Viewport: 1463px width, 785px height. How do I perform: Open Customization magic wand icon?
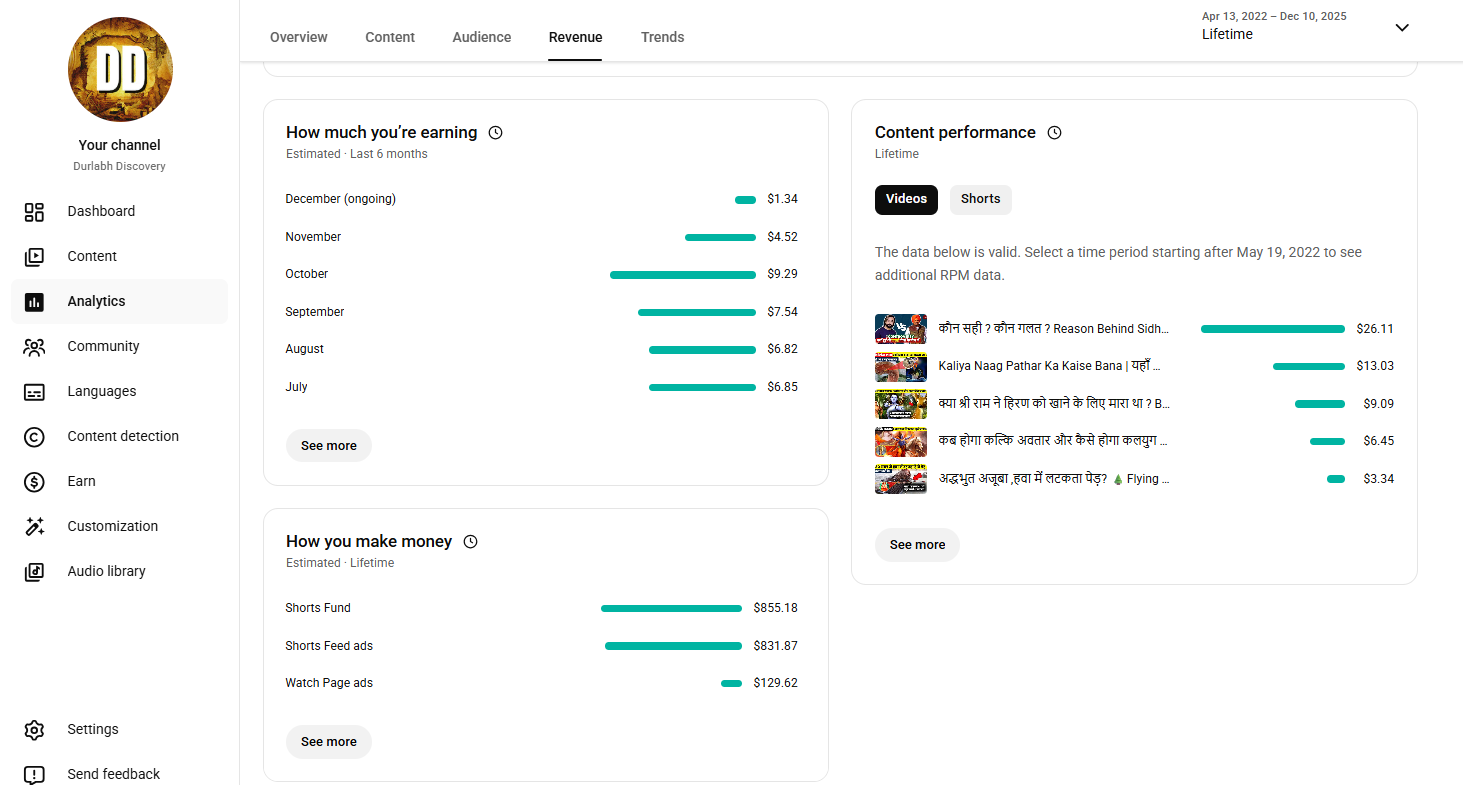pyautogui.click(x=34, y=527)
